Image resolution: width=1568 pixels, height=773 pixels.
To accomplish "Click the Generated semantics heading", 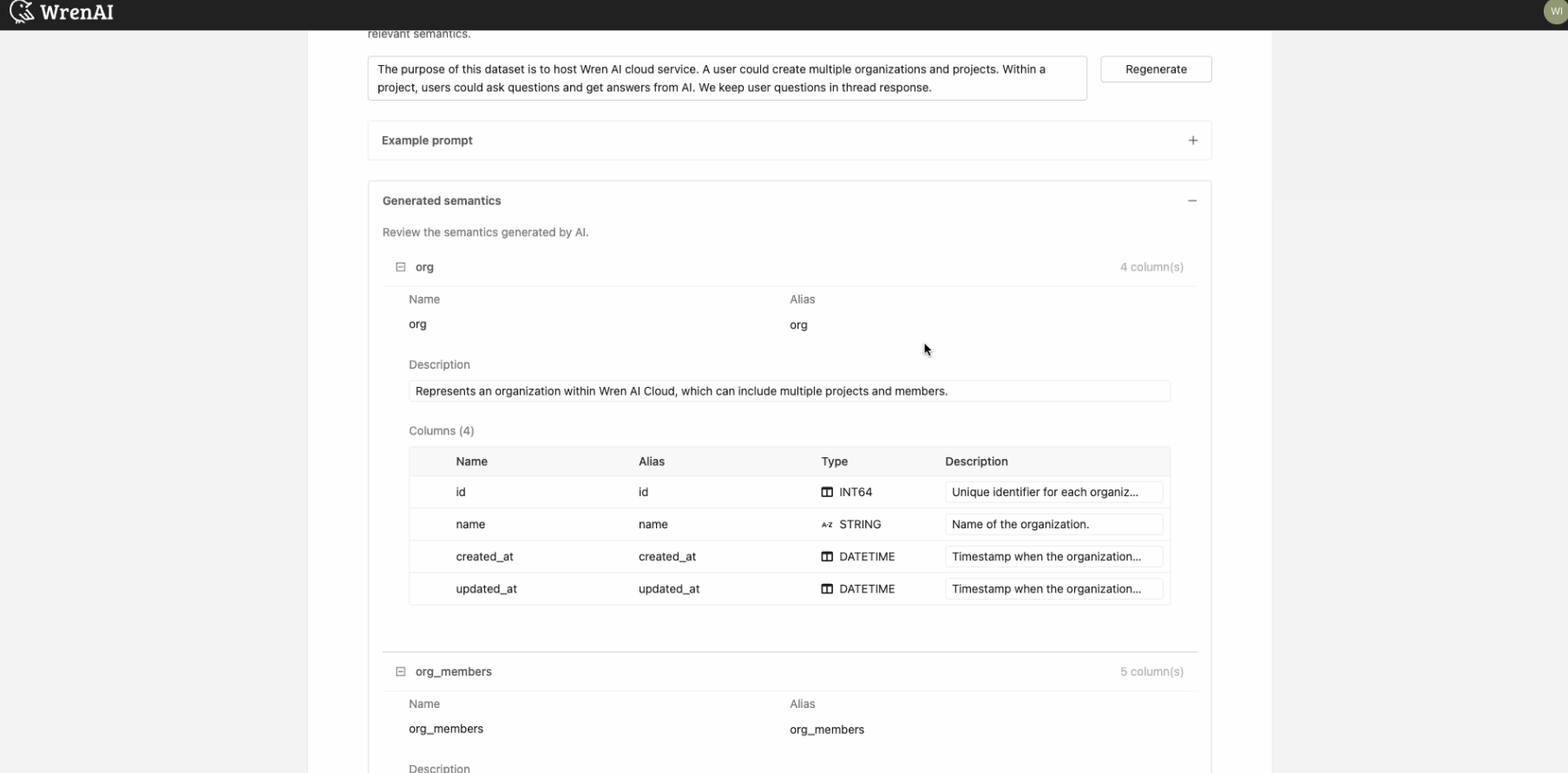I will pos(442,200).
